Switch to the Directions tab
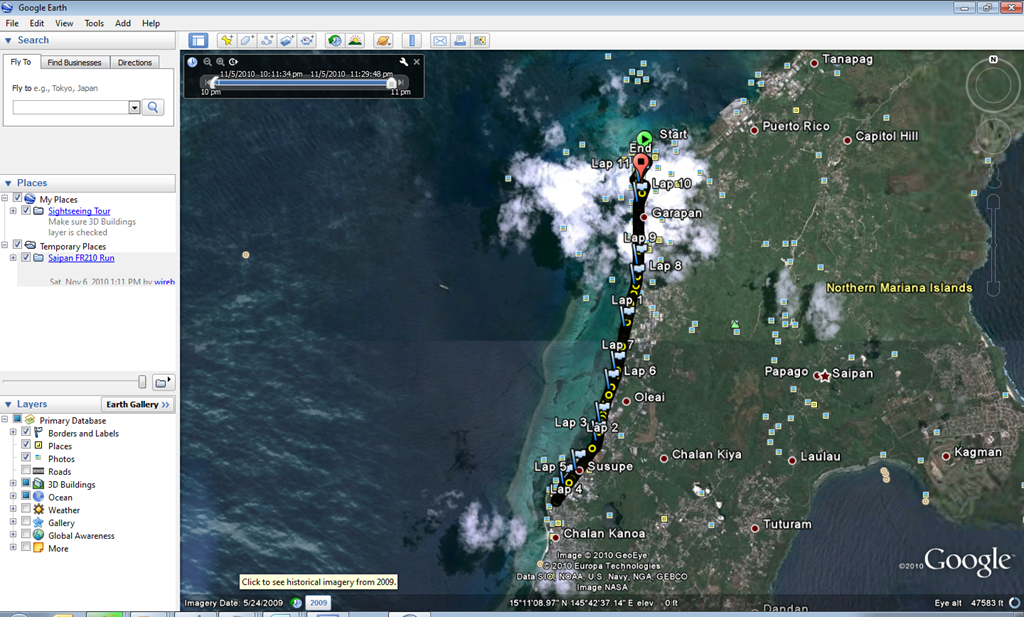This screenshot has width=1024, height=617. click(135, 63)
